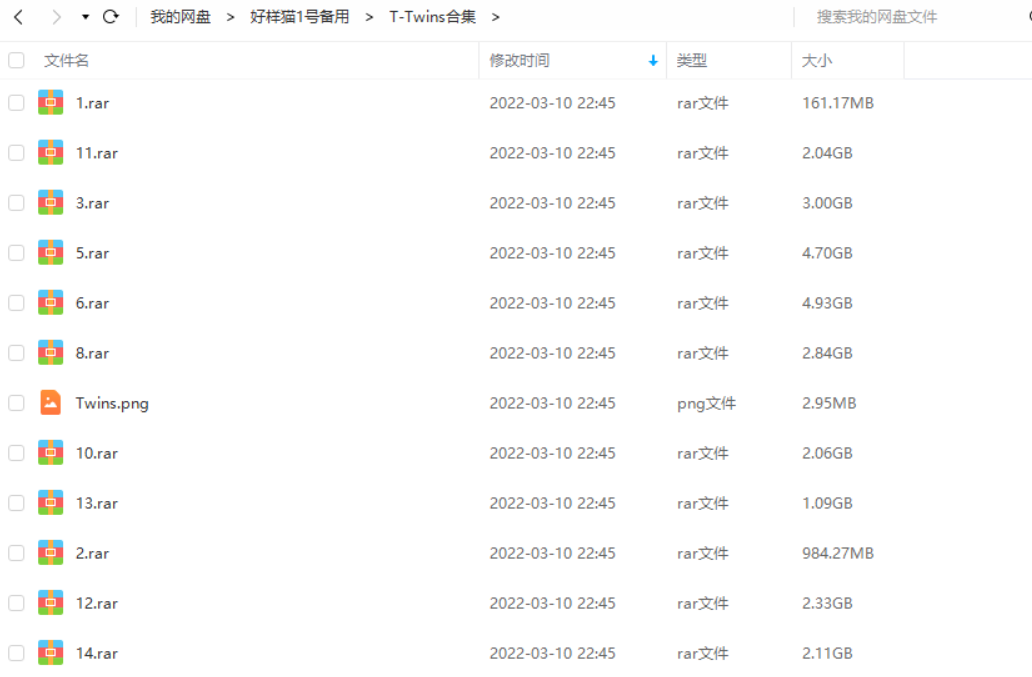Click the 13.rar archive icon

click(x=51, y=503)
